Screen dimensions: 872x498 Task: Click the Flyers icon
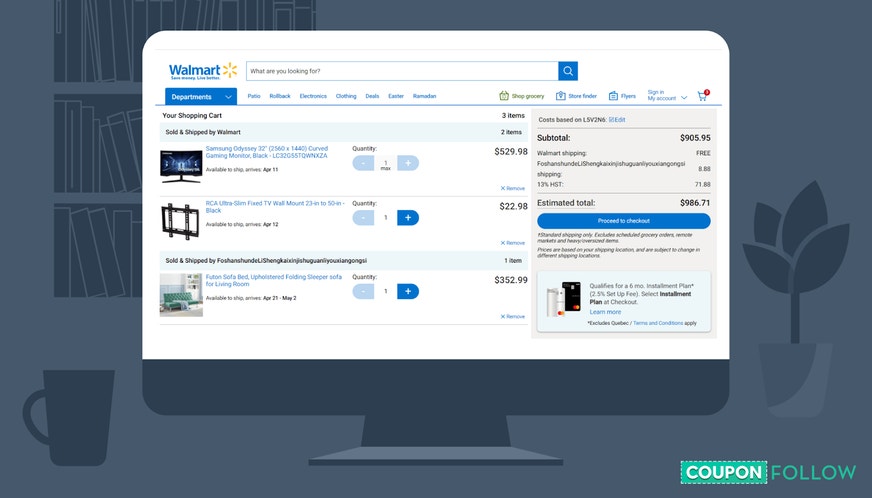click(x=613, y=96)
